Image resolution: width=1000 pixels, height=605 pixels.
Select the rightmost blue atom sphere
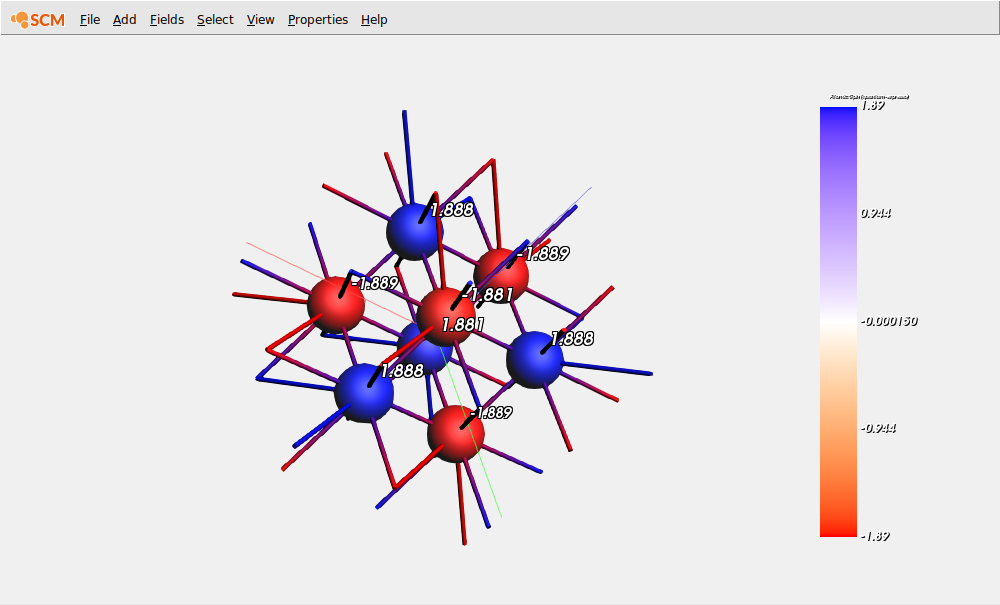point(534,360)
